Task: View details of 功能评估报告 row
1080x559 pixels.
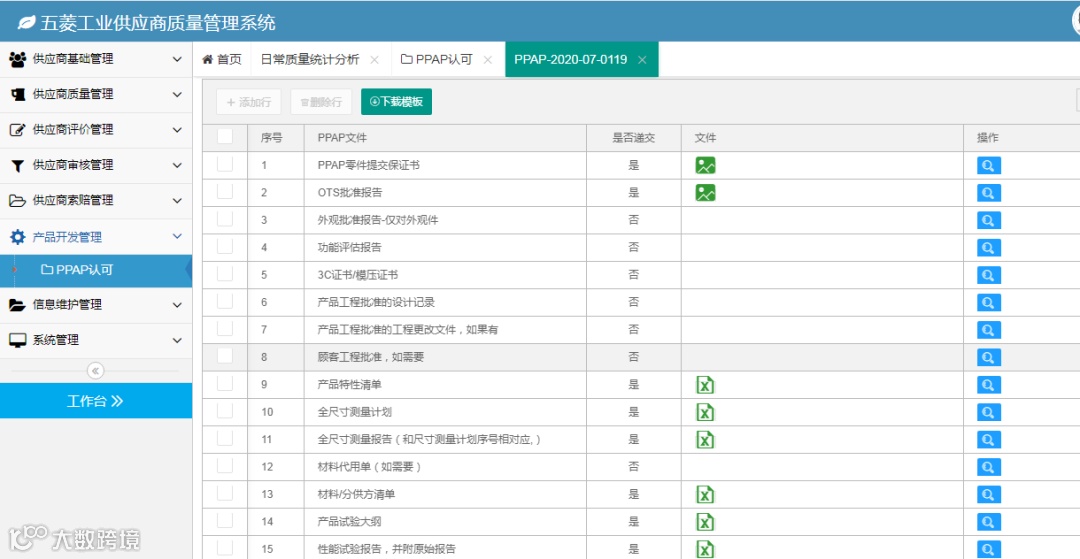Action: click(988, 248)
